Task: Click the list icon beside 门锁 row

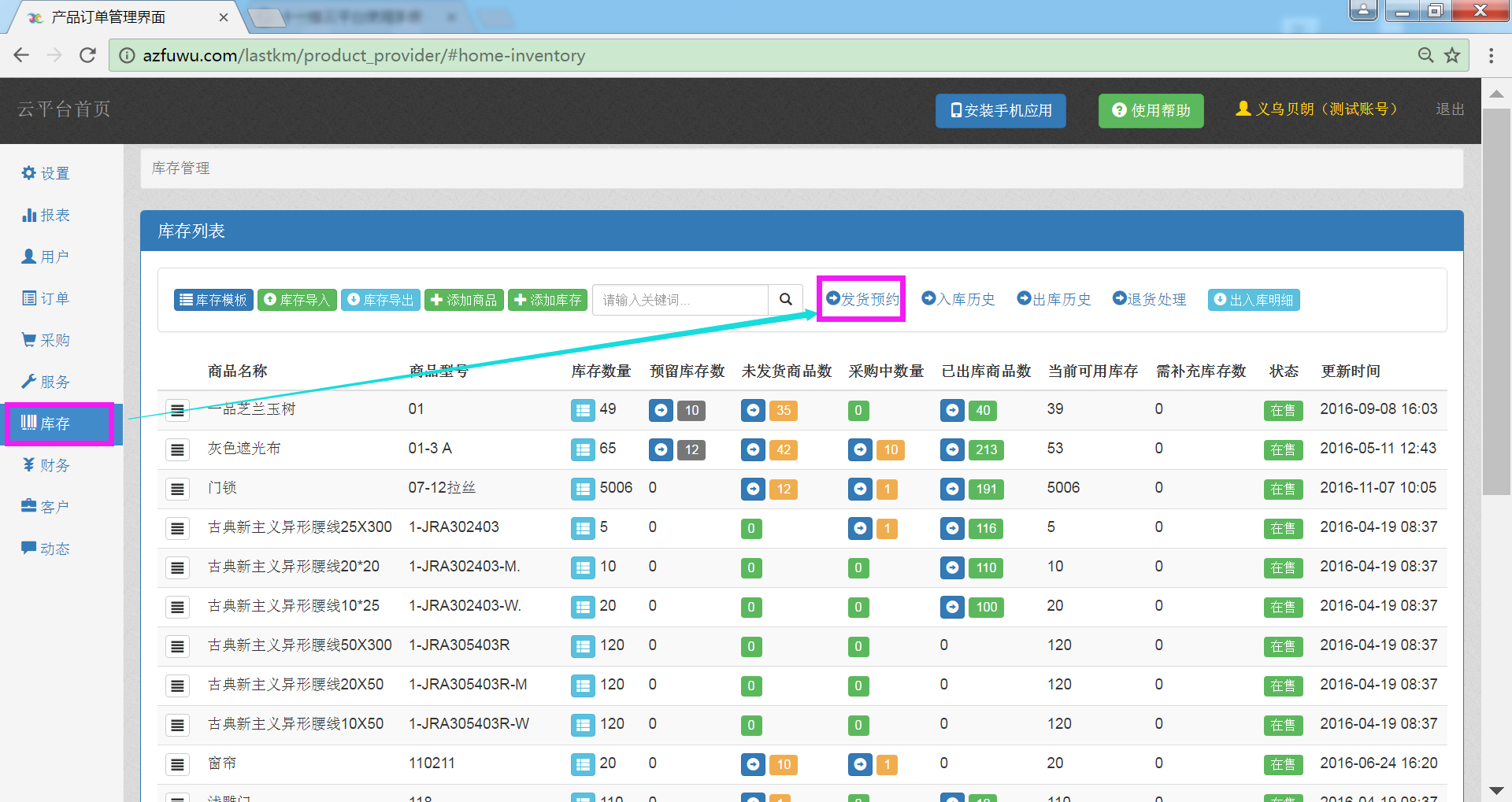Action: 177,489
